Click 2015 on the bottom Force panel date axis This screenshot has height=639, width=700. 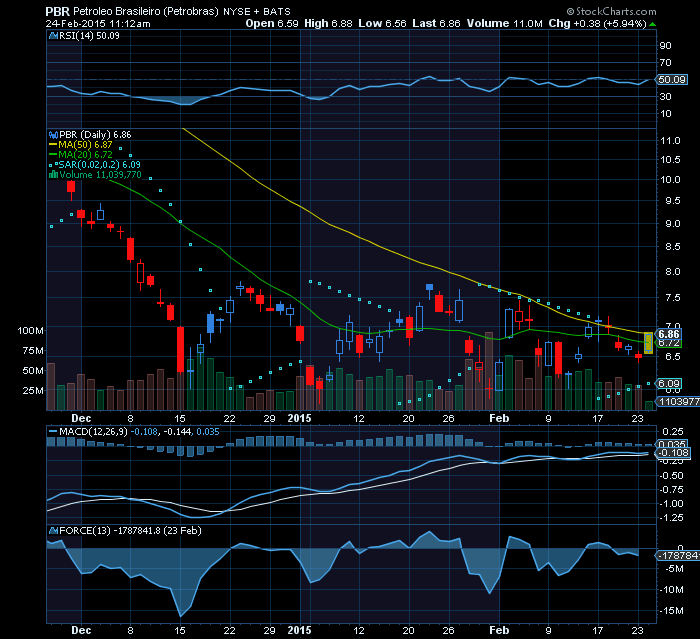(x=299, y=631)
